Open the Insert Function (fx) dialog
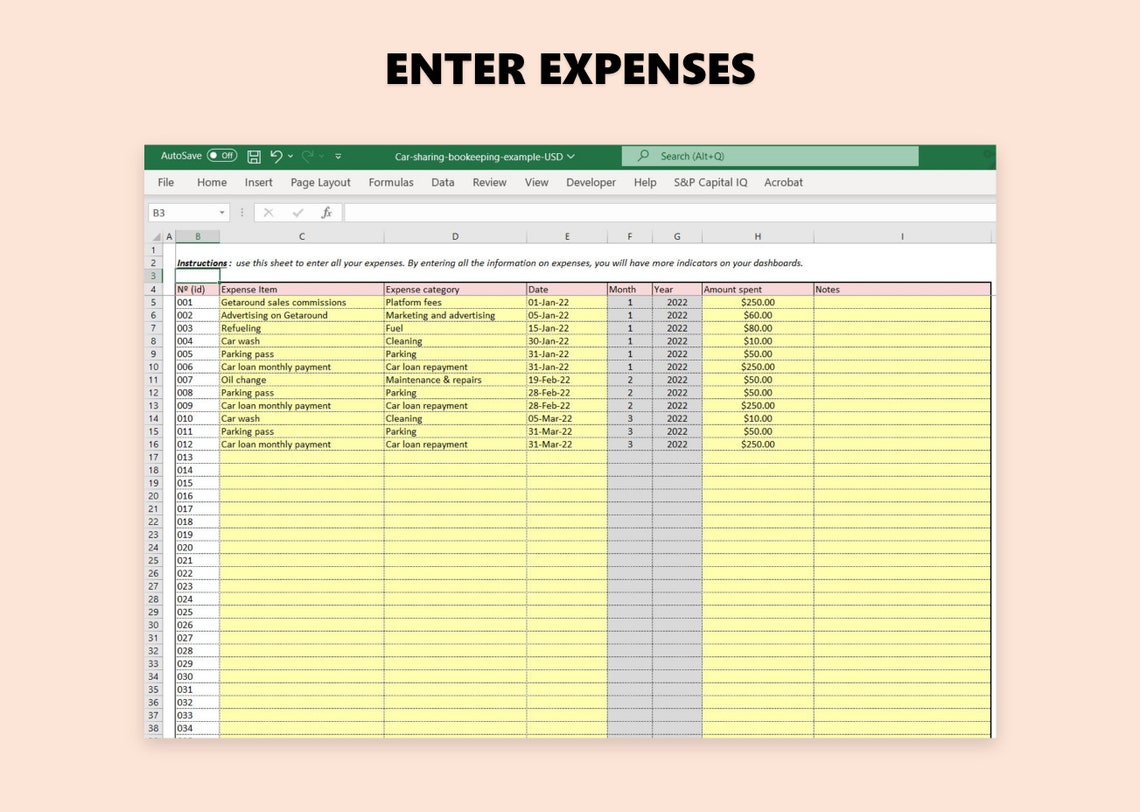1140x812 pixels. coord(327,212)
